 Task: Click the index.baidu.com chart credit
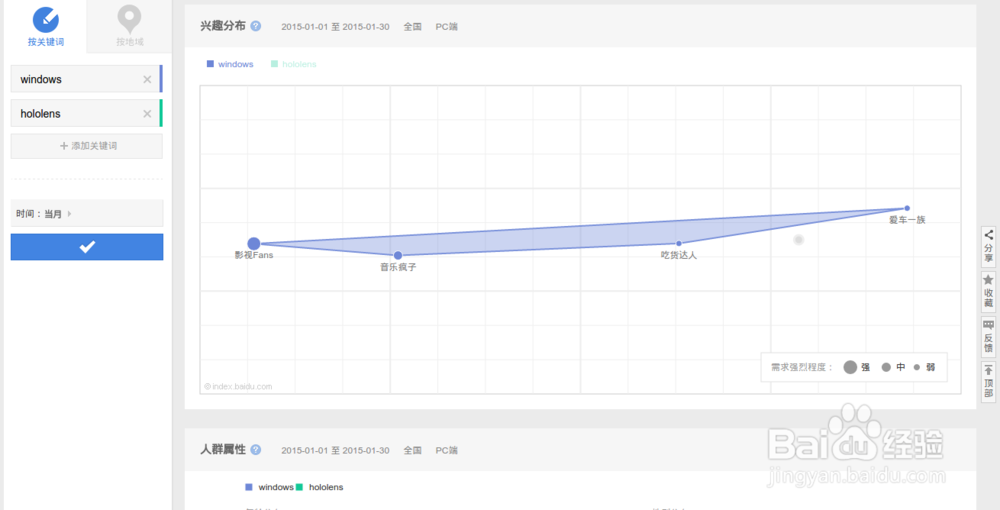point(238,386)
